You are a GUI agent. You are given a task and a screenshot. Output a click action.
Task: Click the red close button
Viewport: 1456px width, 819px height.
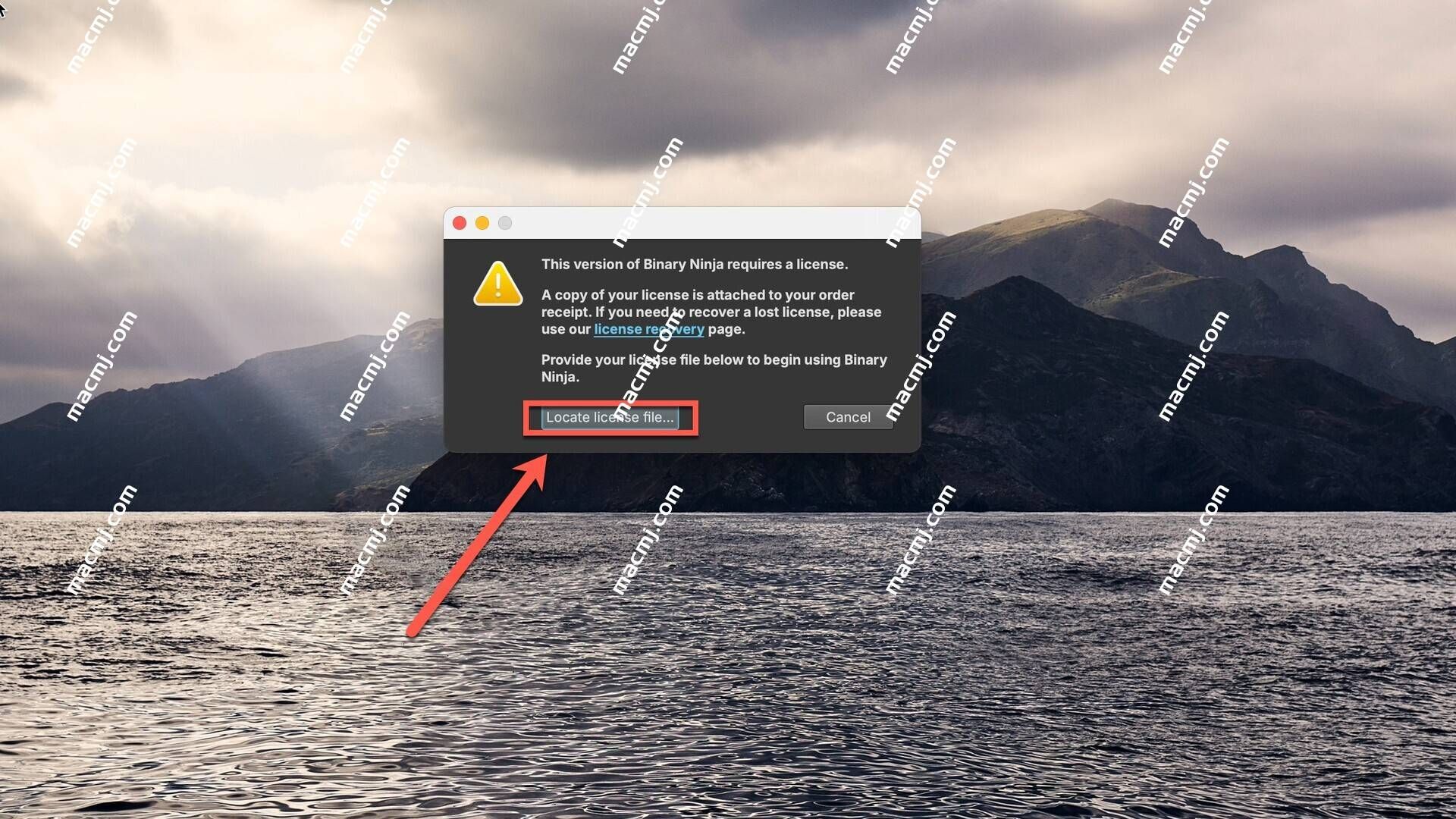(458, 222)
